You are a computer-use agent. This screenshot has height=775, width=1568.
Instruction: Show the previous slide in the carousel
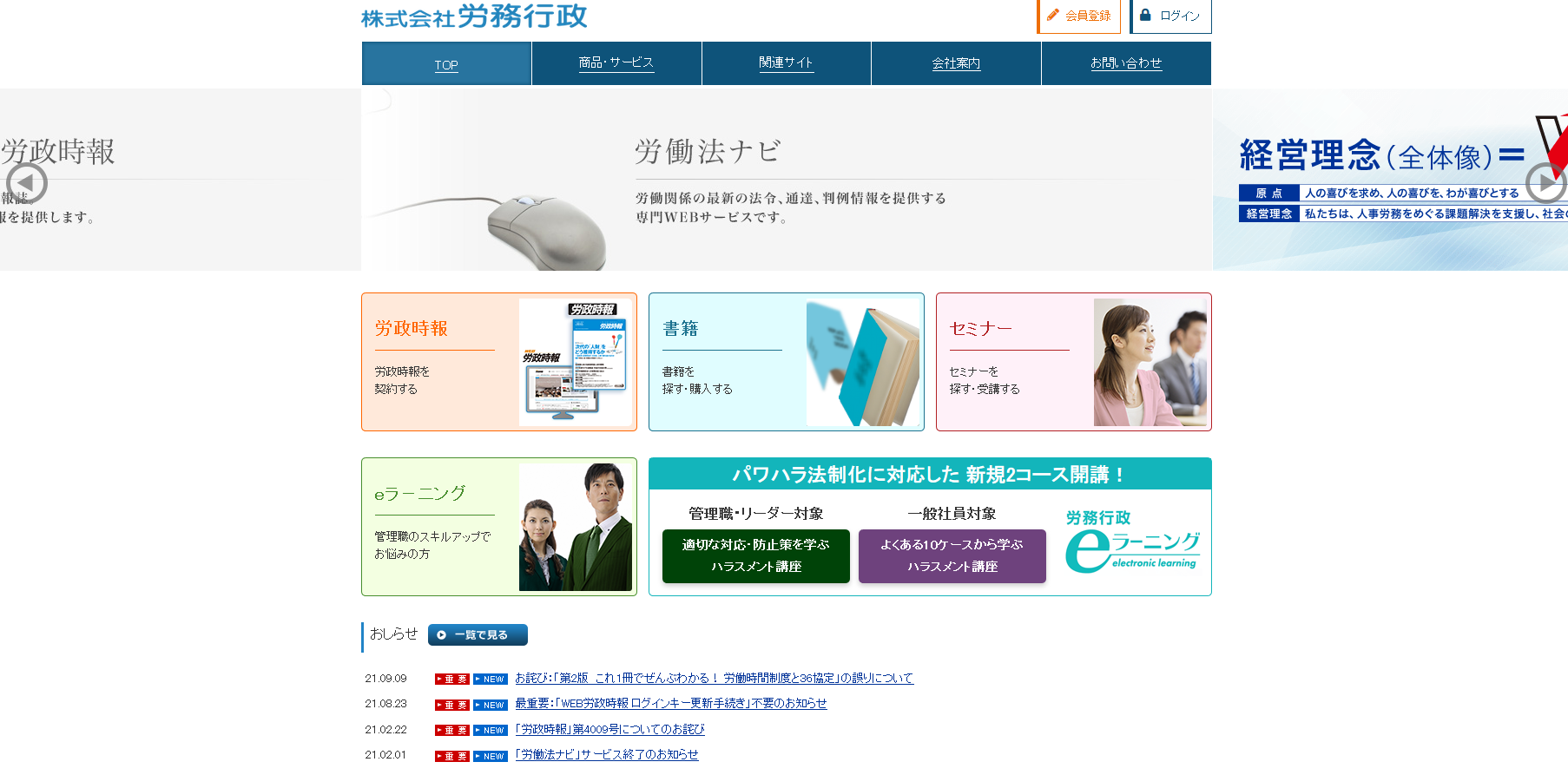click(x=26, y=183)
